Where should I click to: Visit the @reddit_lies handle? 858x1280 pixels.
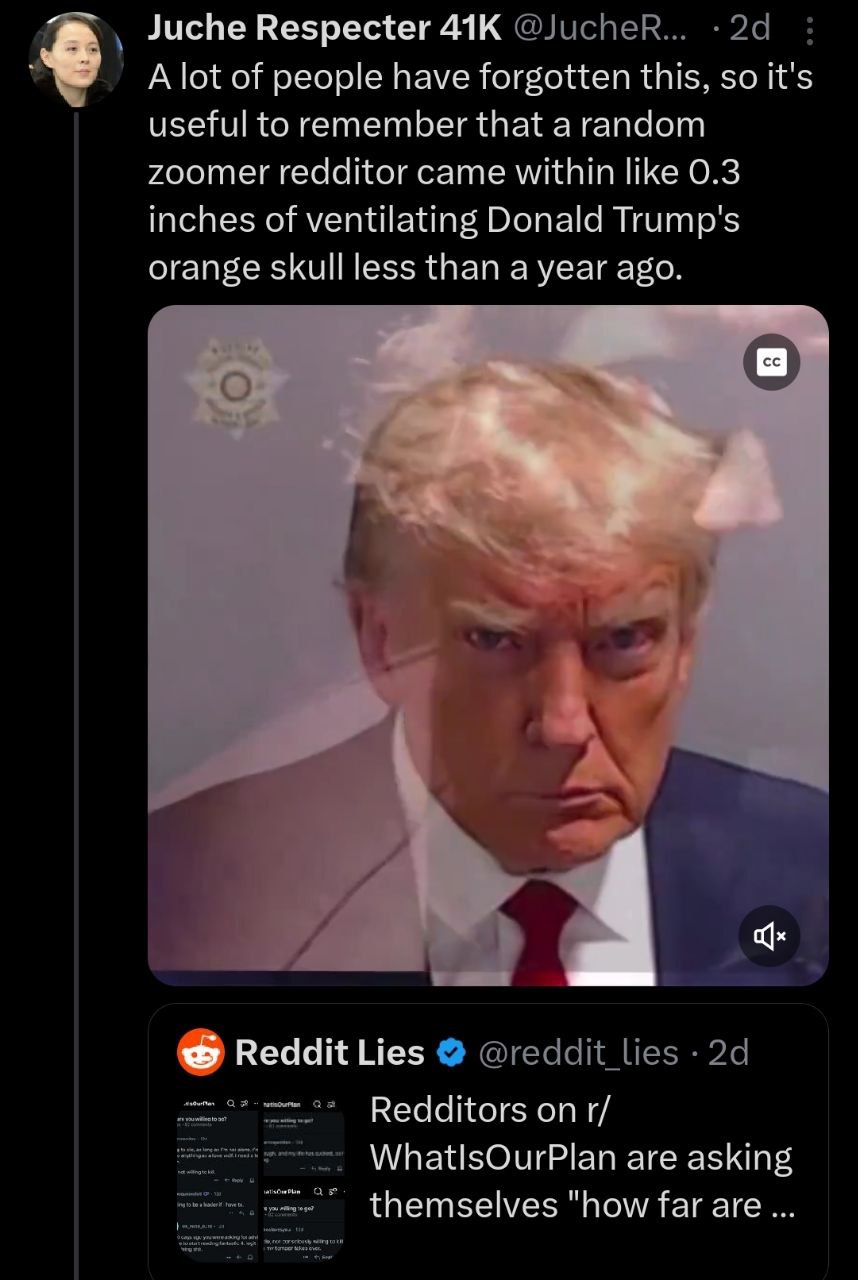578,1053
